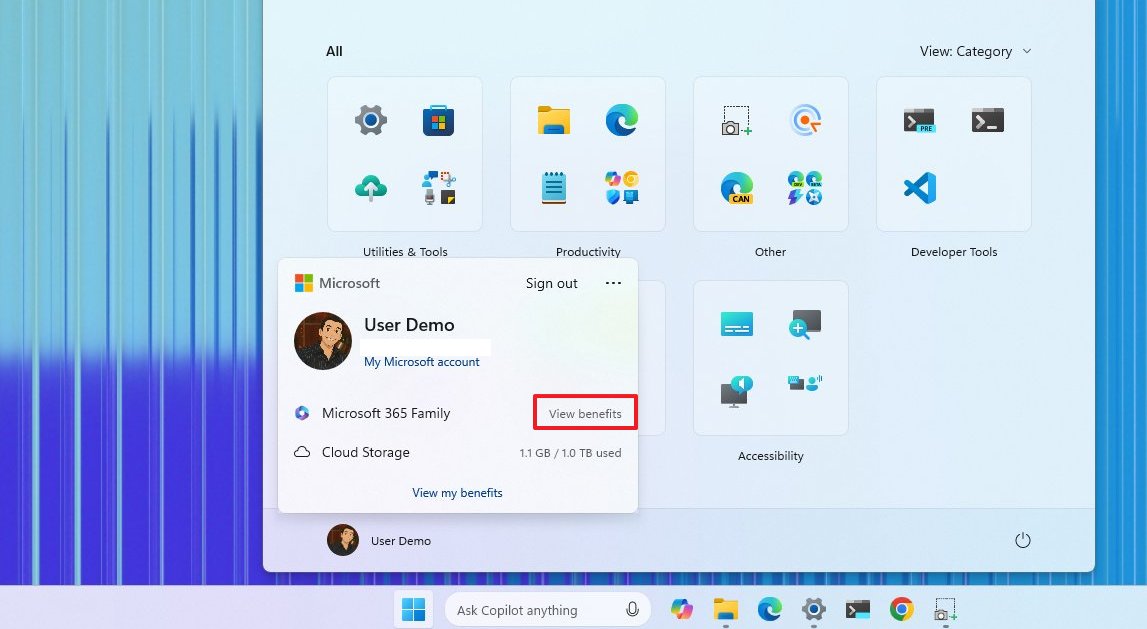Image resolution: width=1147 pixels, height=629 pixels.
Task: Select the All apps heading
Action: [x=334, y=51]
